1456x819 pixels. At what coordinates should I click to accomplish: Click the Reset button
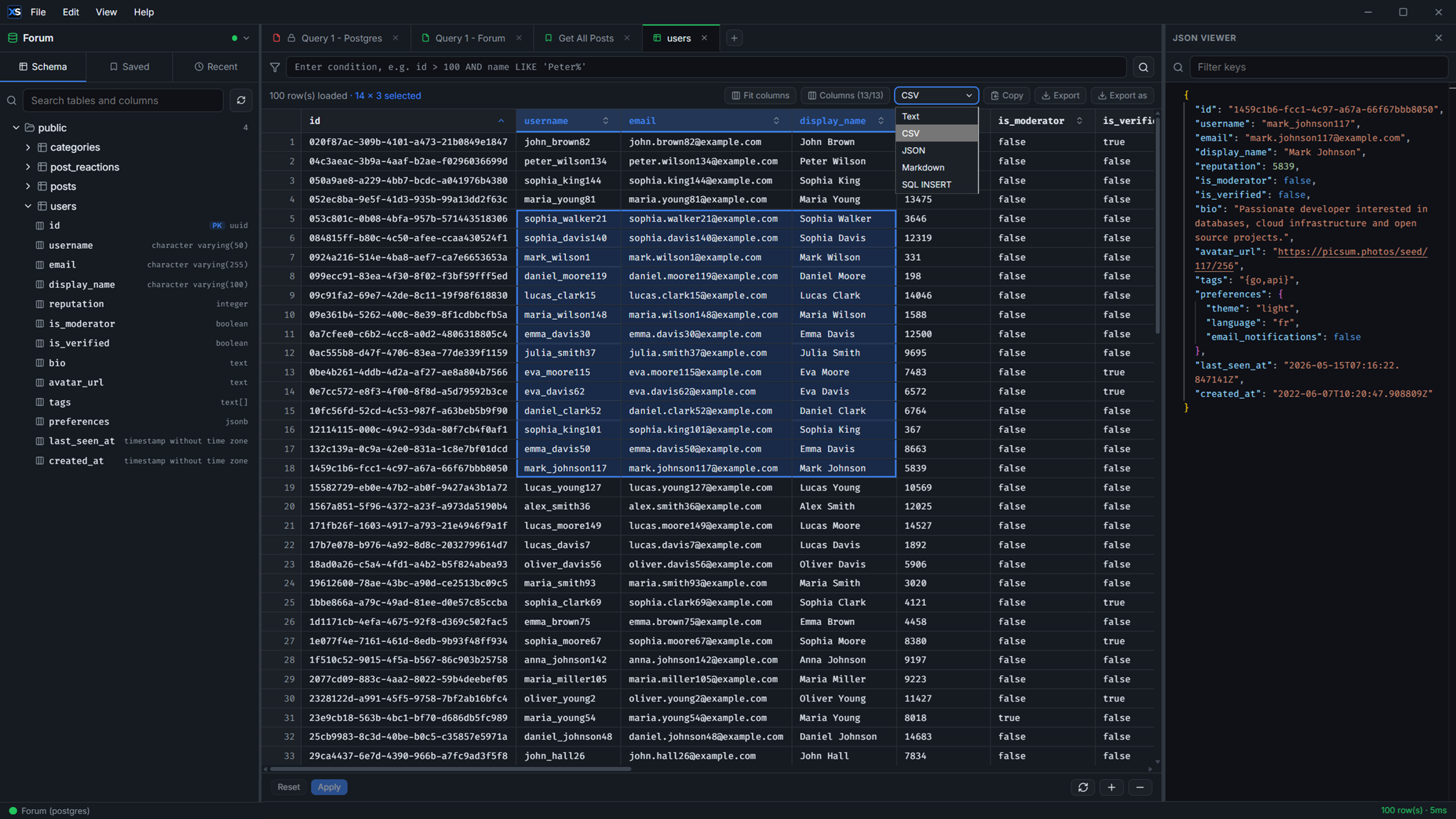coord(289,787)
